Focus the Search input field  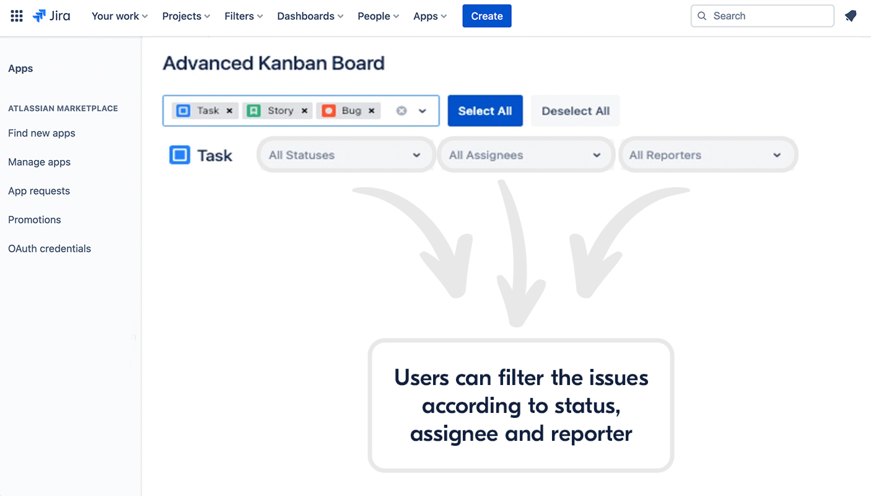coord(762,16)
